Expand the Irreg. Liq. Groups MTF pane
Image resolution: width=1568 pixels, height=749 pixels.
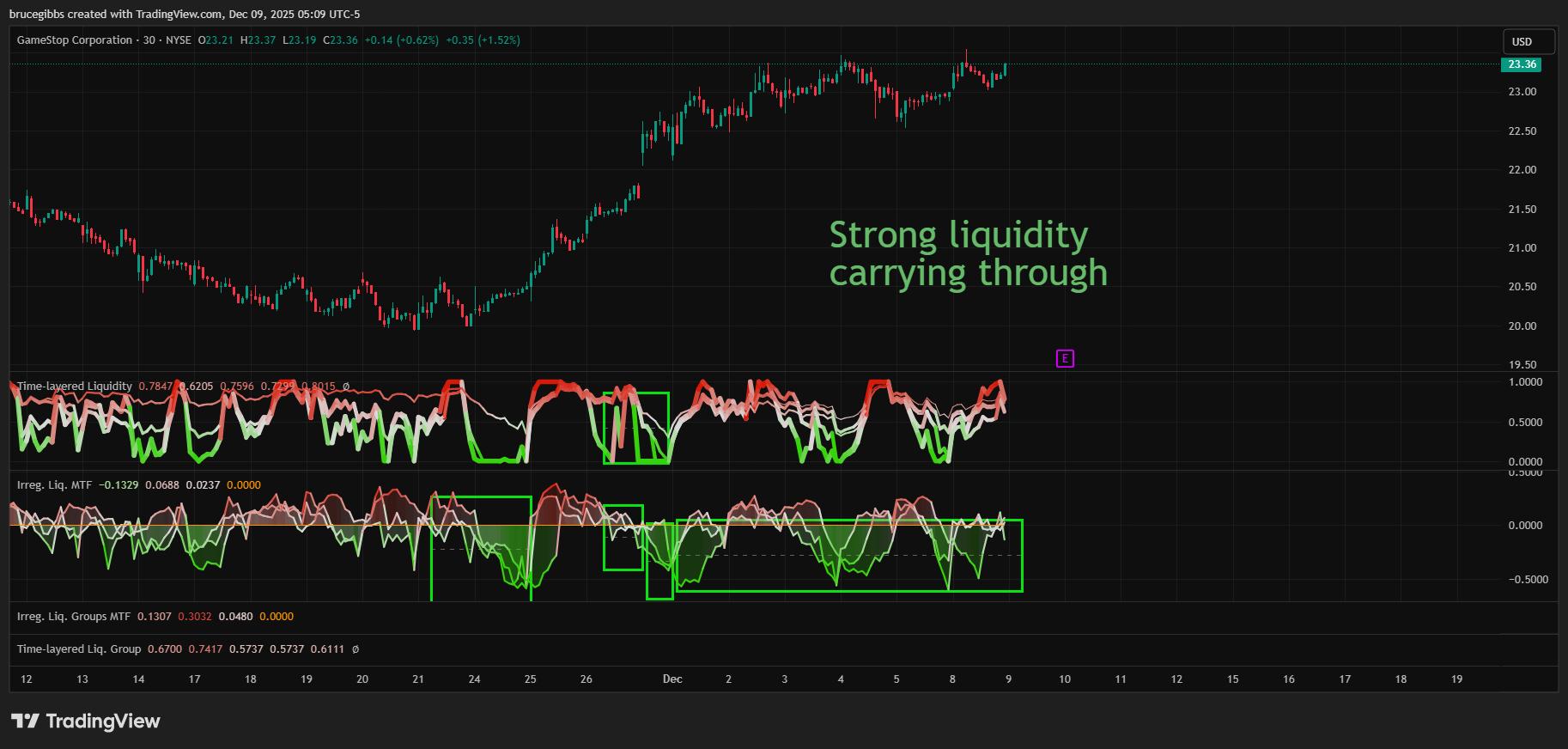click(74, 617)
